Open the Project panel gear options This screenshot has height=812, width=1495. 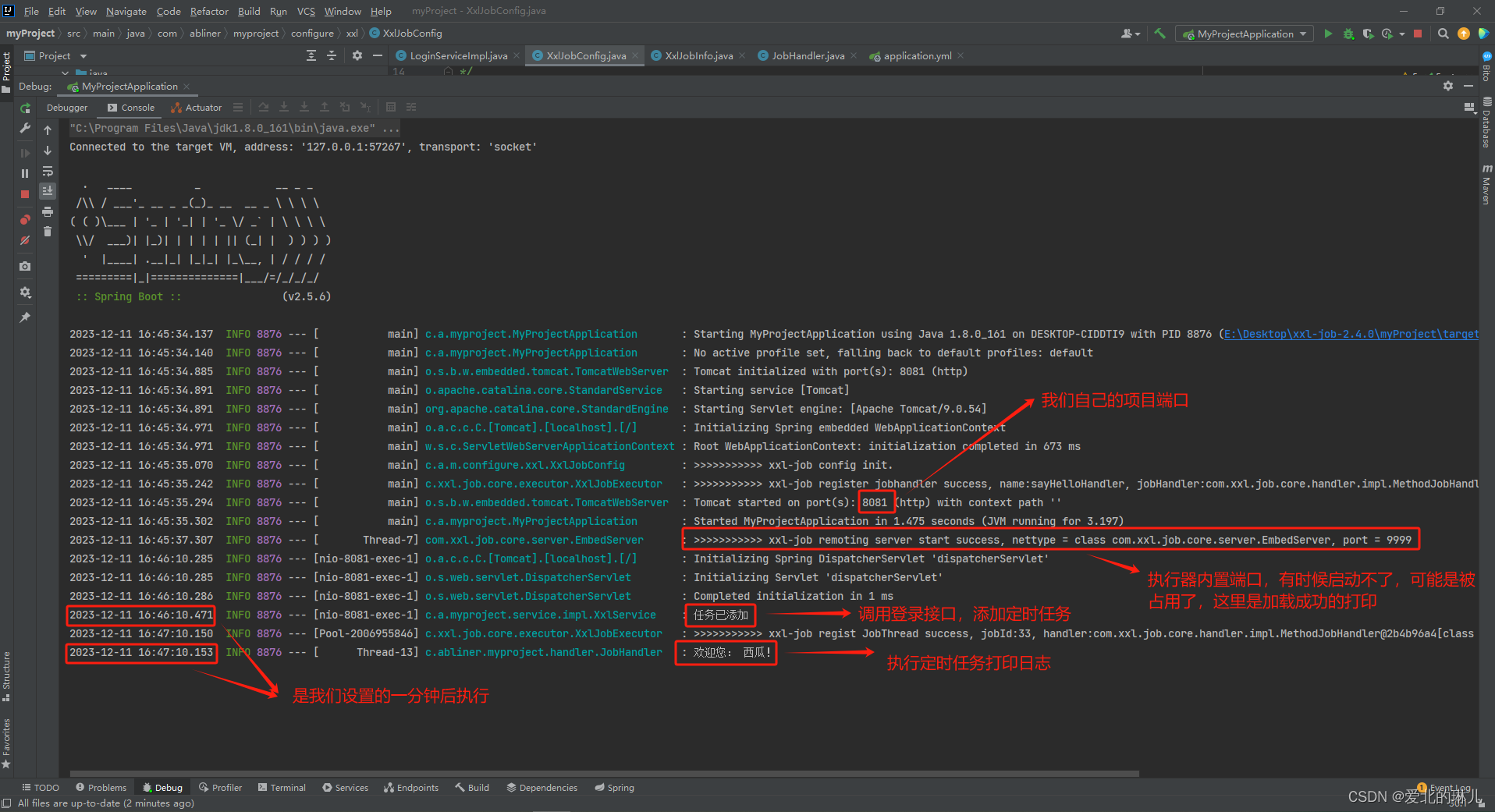click(357, 55)
